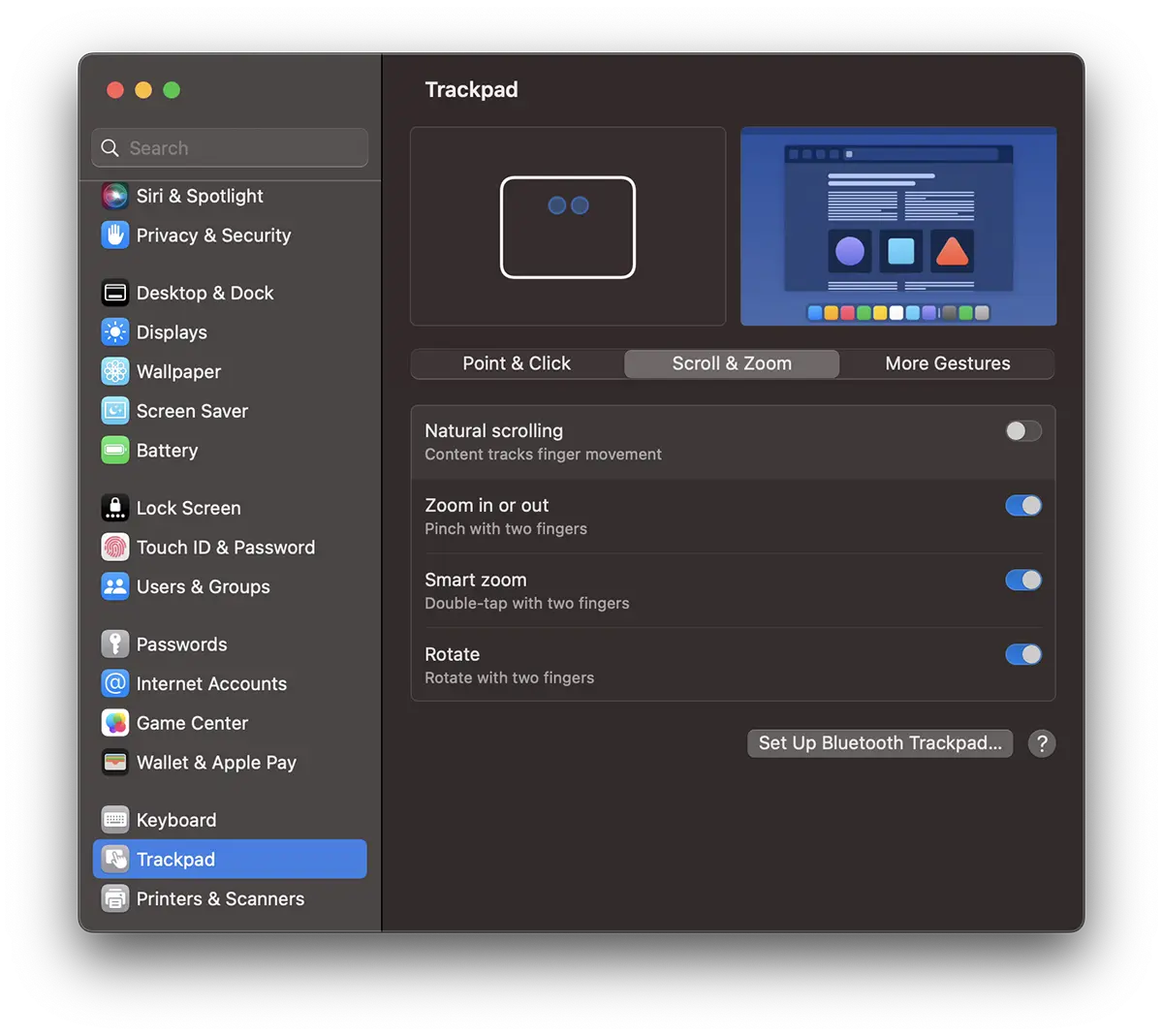Open the Touch ID fingerprint icon
The width and height of the screenshot is (1163, 1036).
point(115,548)
